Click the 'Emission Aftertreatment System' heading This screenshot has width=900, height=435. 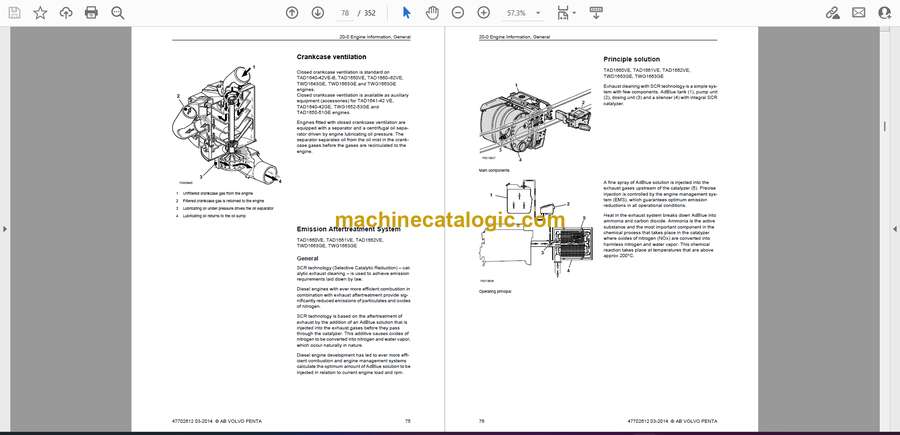click(x=348, y=229)
